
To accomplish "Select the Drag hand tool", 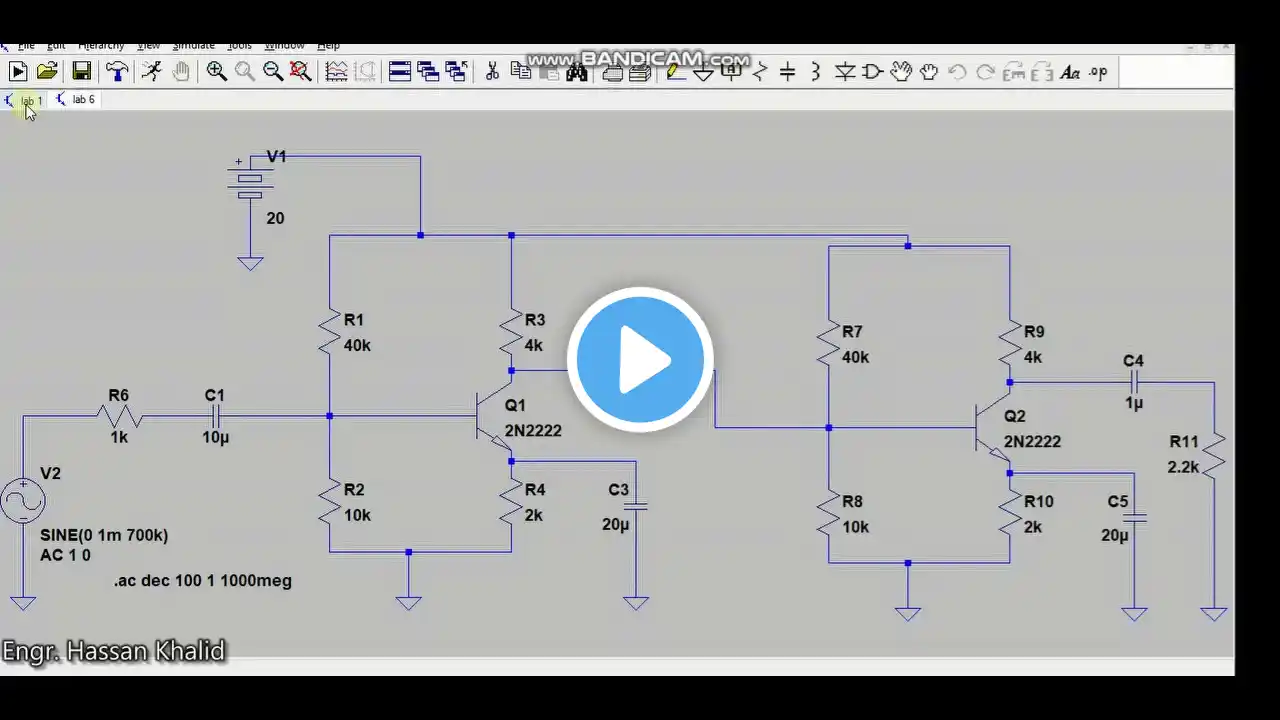I will 929,71.
